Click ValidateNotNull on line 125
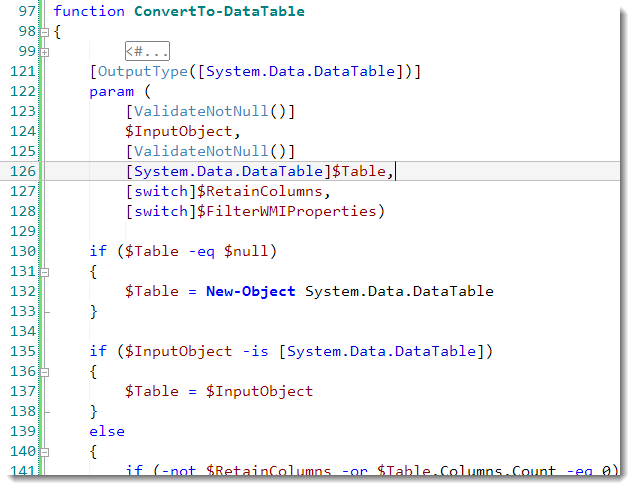 [201, 151]
